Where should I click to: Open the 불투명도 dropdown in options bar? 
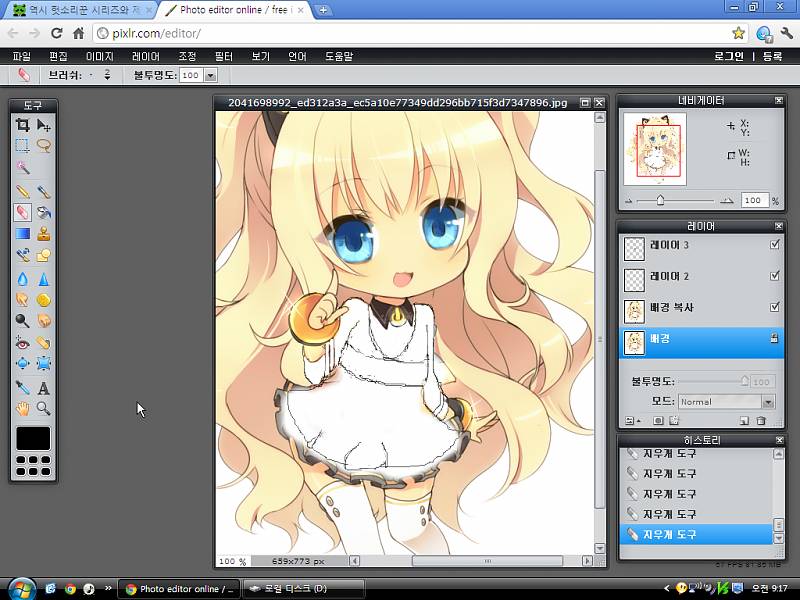(x=211, y=75)
